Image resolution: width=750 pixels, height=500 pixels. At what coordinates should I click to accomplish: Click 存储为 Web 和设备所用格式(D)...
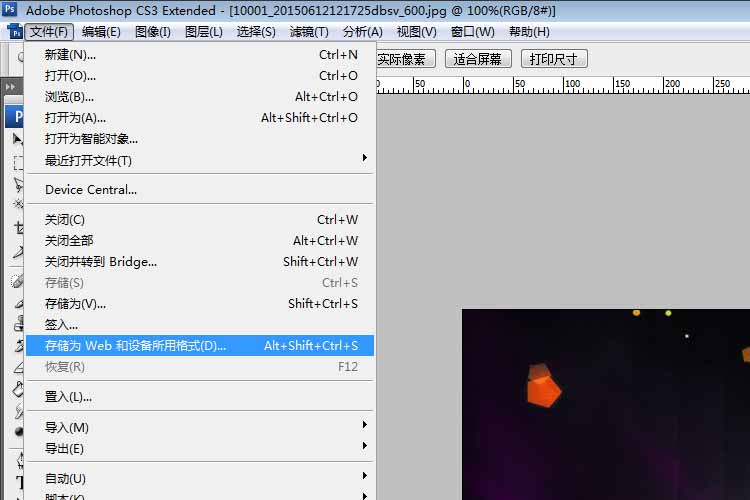(136, 346)
